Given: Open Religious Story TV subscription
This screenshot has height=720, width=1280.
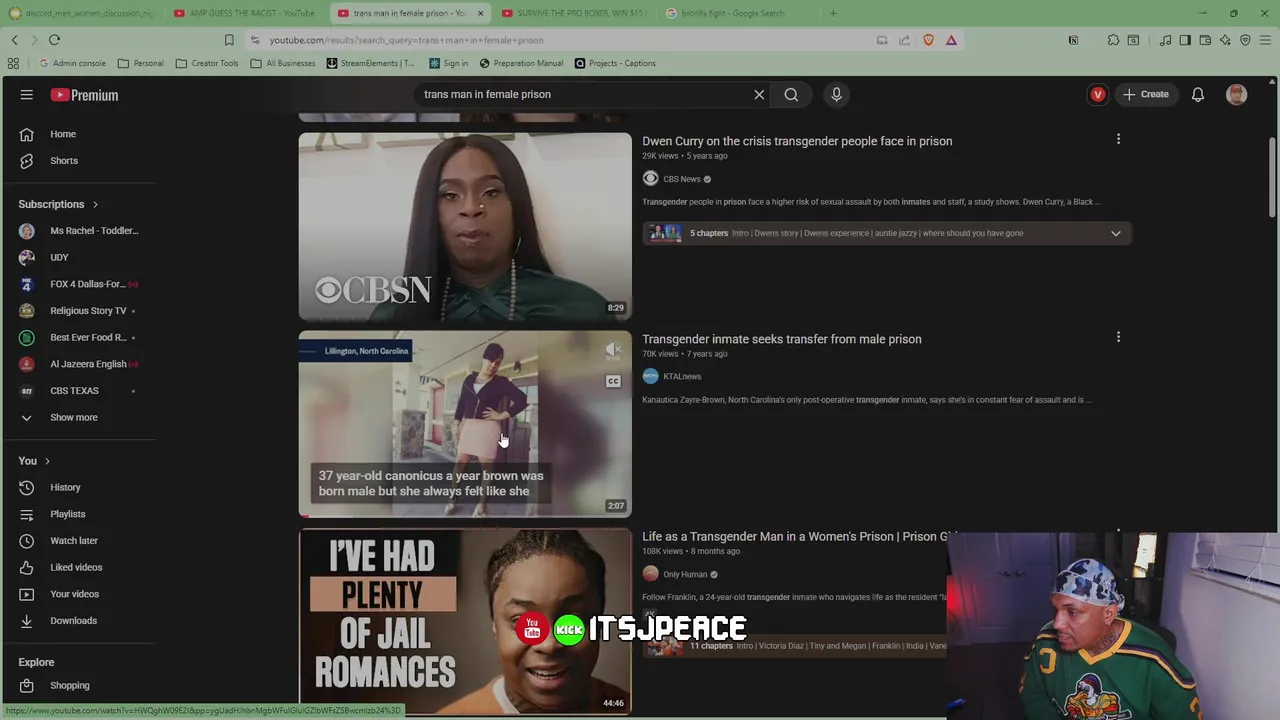Looking at the screenshot, I should pyautogui.click(x=80, y=311).
